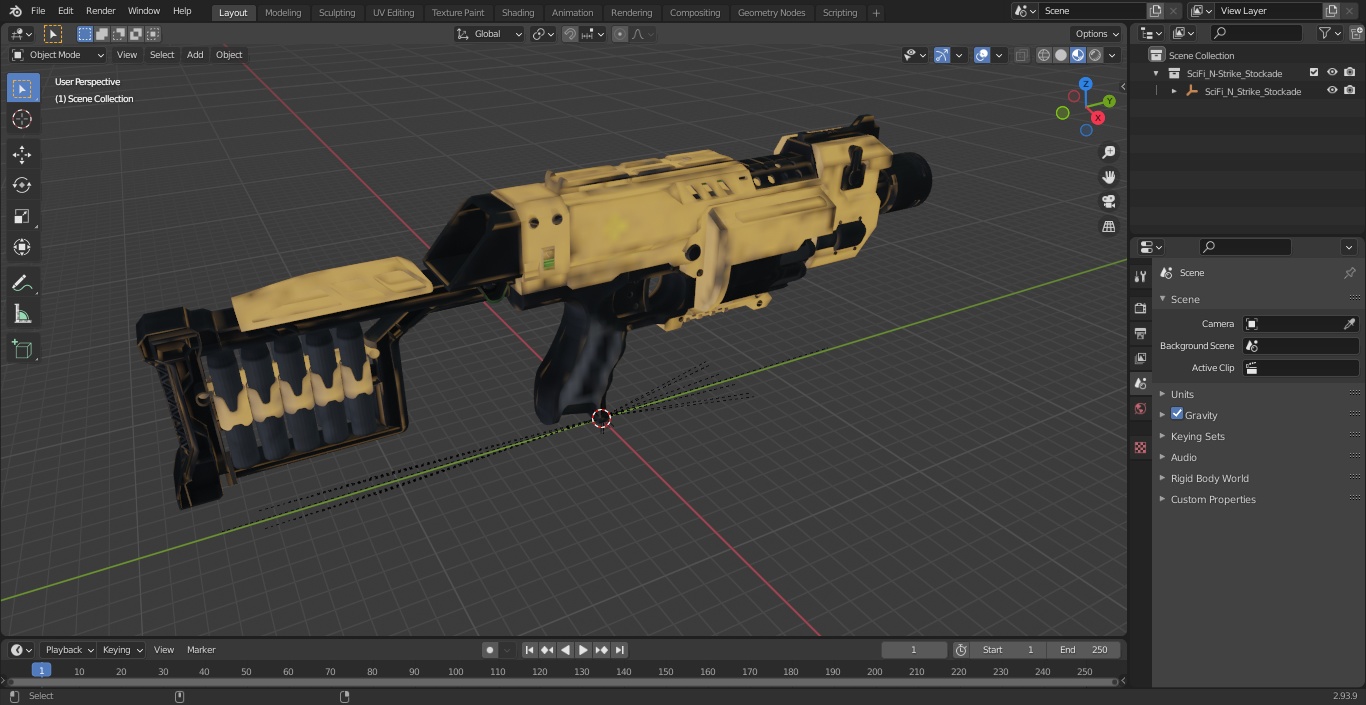Image resolution: width=1366 pixels, height=705 pixels.
Task: Toggle viewport gizmos visibility button
Action: point(942,55)
